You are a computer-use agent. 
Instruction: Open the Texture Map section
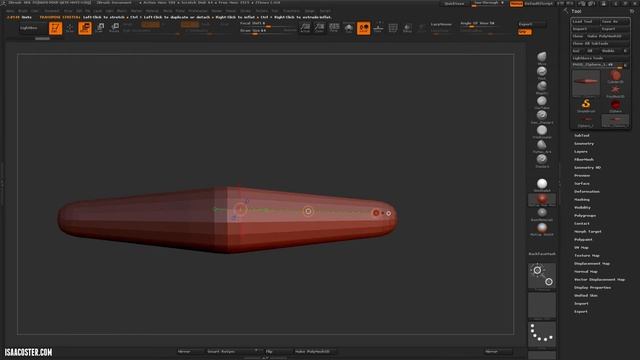coord(587,256)
